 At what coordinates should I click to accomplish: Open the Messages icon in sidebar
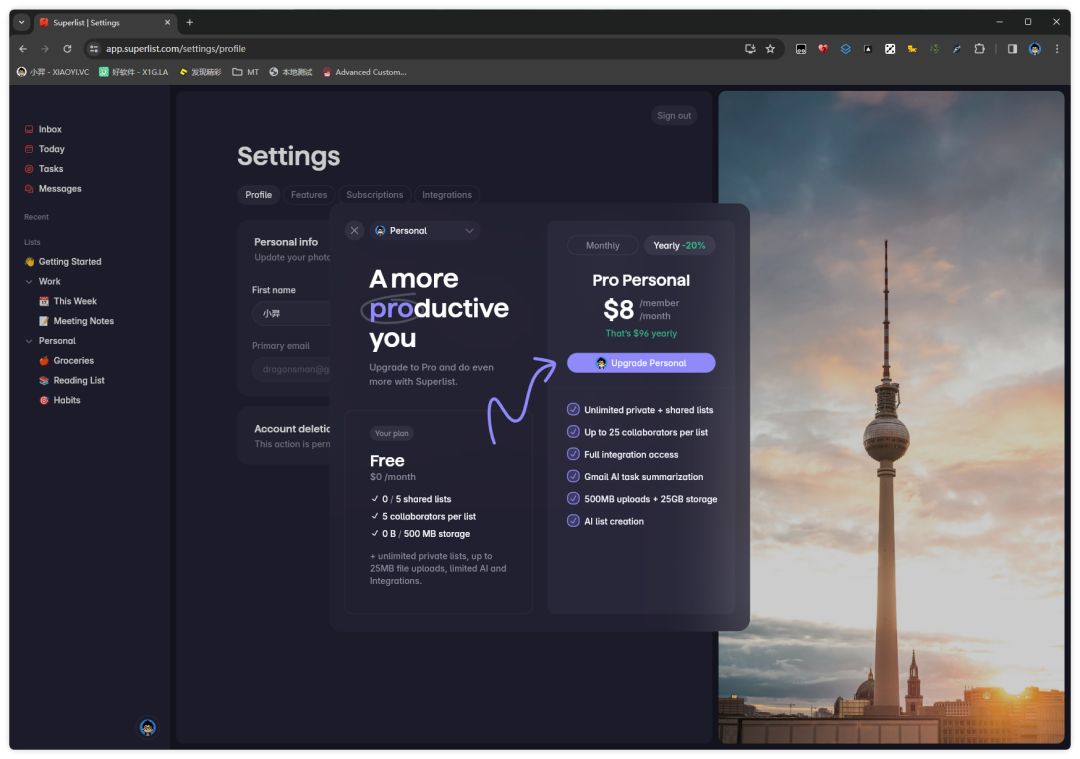tap(29, 189)
